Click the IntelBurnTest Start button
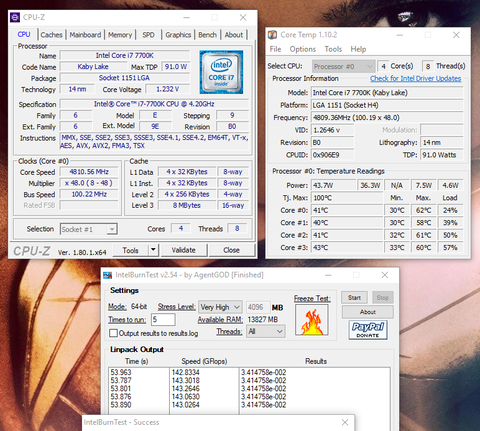The height and width of the screenshot is (431, 480). point(354,297)
